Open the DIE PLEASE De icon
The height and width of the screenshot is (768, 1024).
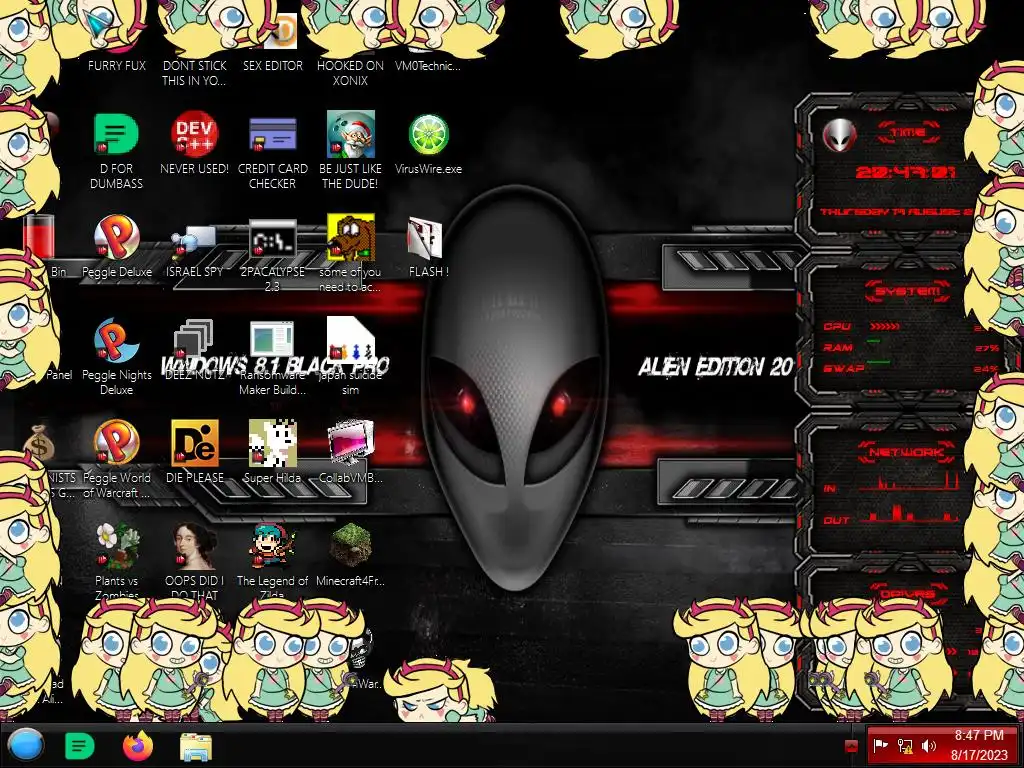(194, 443)
